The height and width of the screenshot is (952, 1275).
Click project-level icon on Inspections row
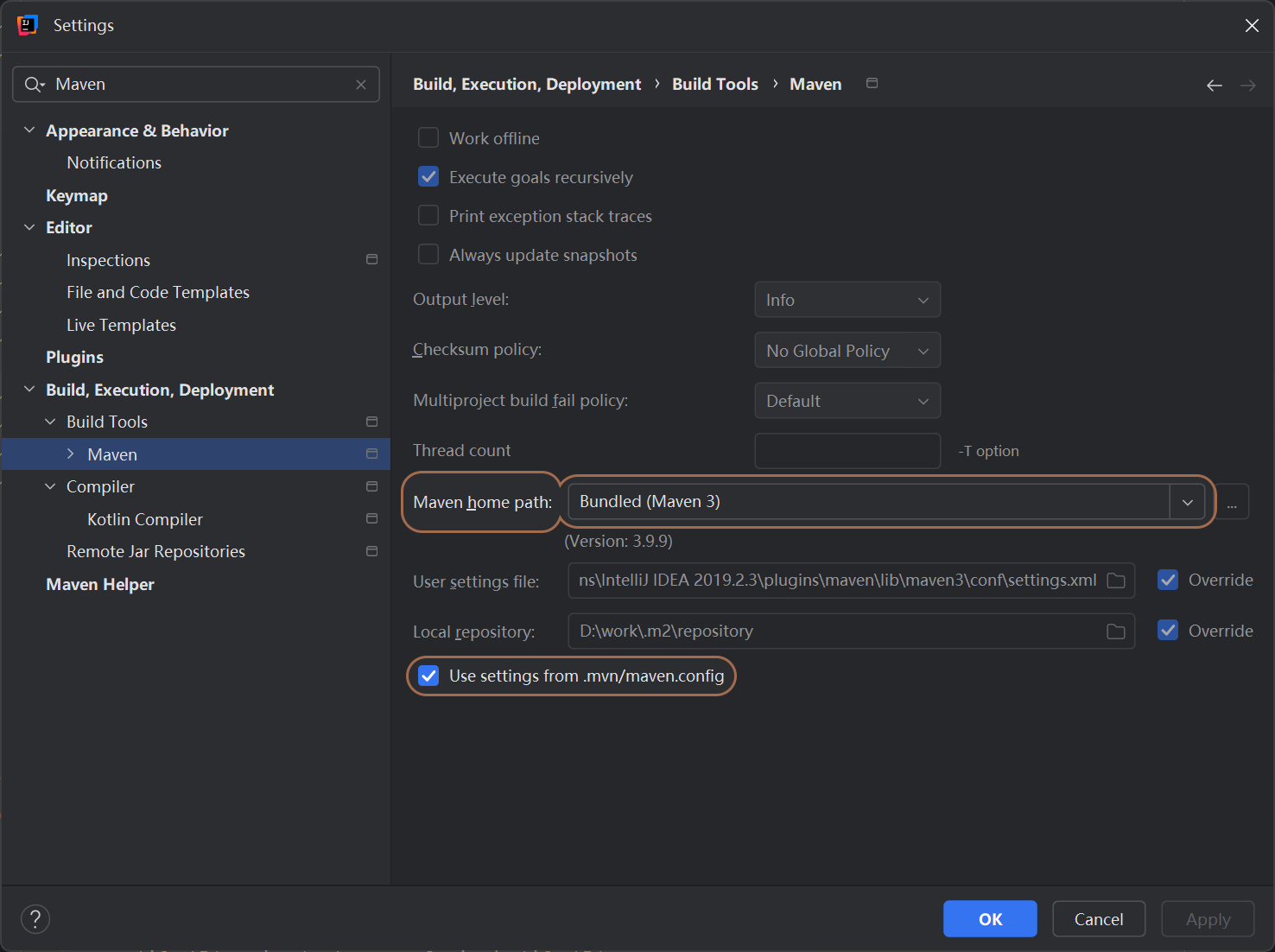pyautogui.click(x=372, y=259)
